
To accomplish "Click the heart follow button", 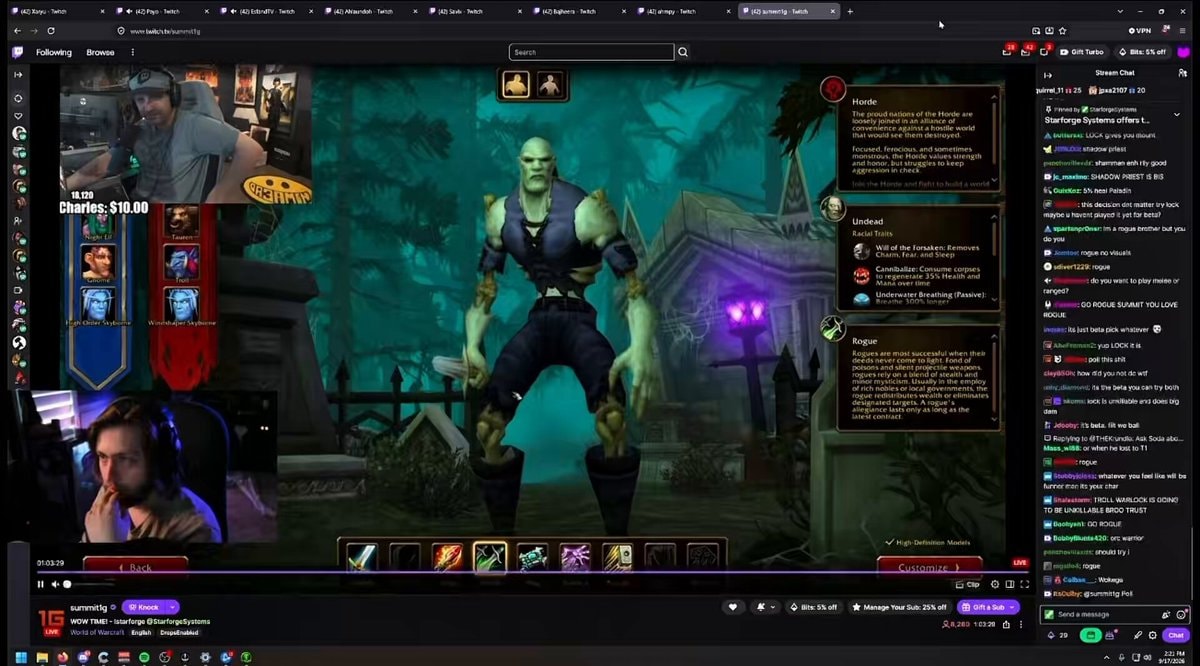I will pos(733,607).
